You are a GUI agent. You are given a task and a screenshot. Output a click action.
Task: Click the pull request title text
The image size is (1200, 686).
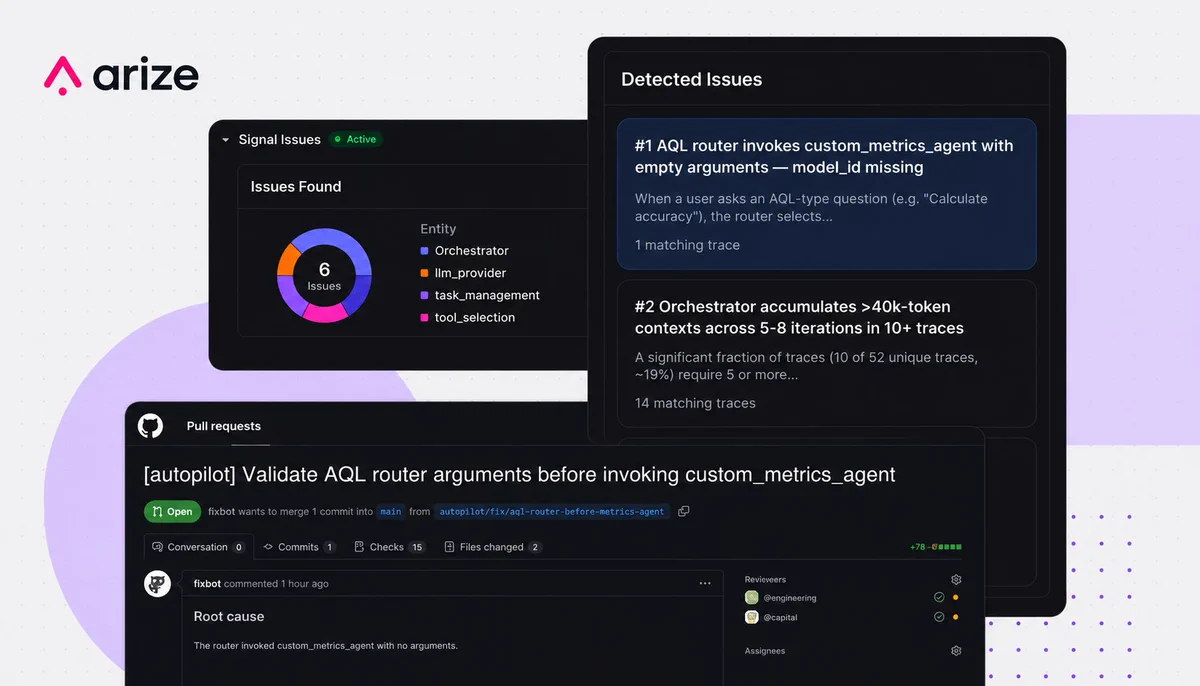520,474
